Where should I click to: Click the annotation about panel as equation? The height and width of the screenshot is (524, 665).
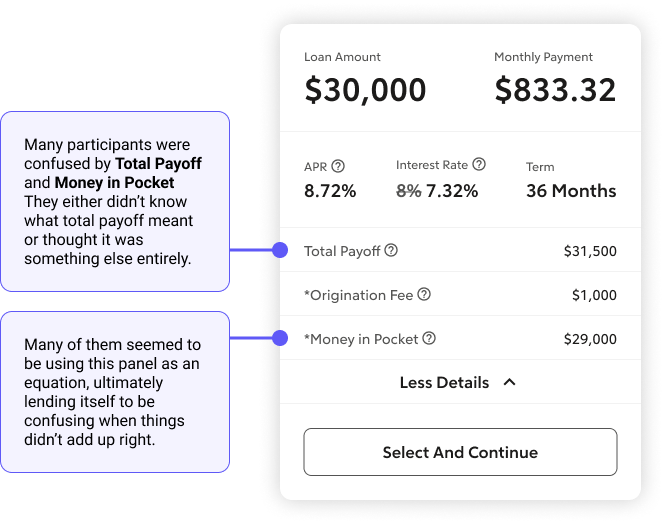point(115,392)
